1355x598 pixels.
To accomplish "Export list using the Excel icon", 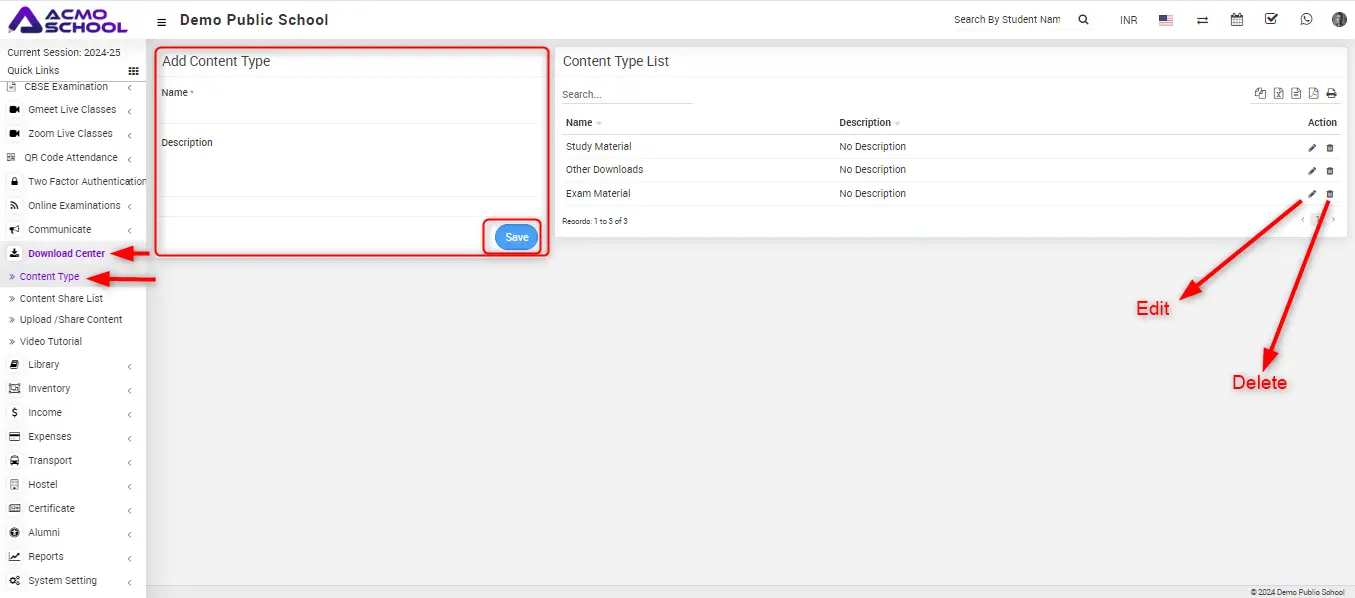I will [x=1278, y=94].
